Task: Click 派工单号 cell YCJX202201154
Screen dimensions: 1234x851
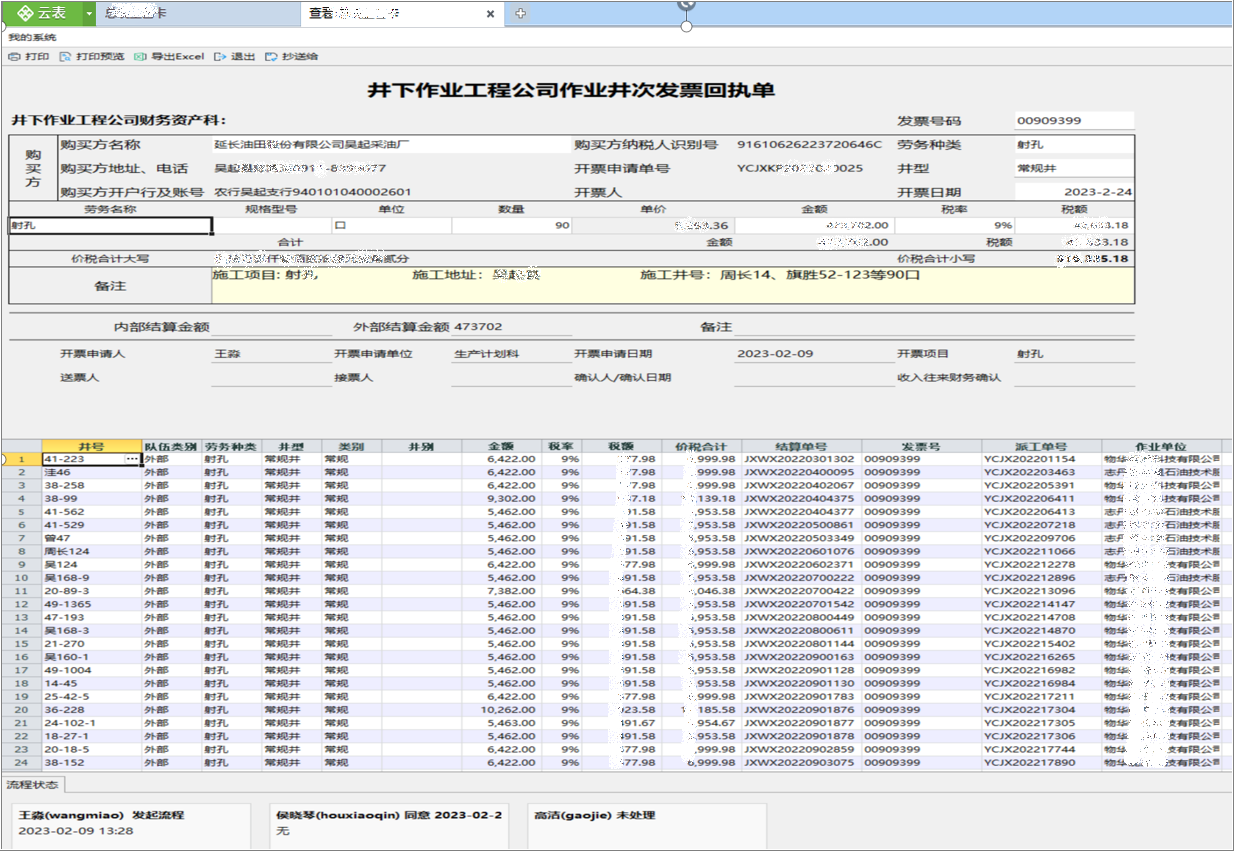Action: 1041,459
